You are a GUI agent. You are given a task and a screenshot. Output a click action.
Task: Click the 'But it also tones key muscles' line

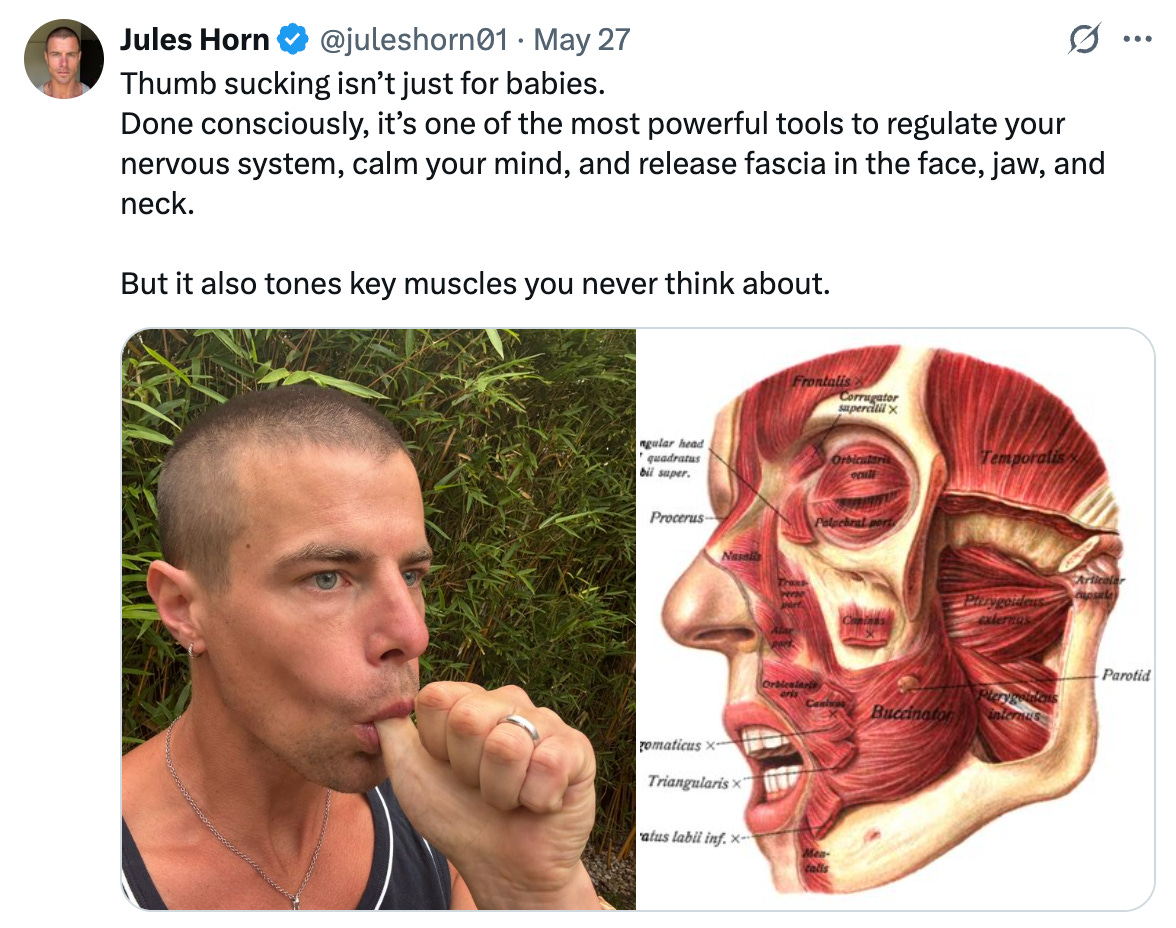pos(476,284)
